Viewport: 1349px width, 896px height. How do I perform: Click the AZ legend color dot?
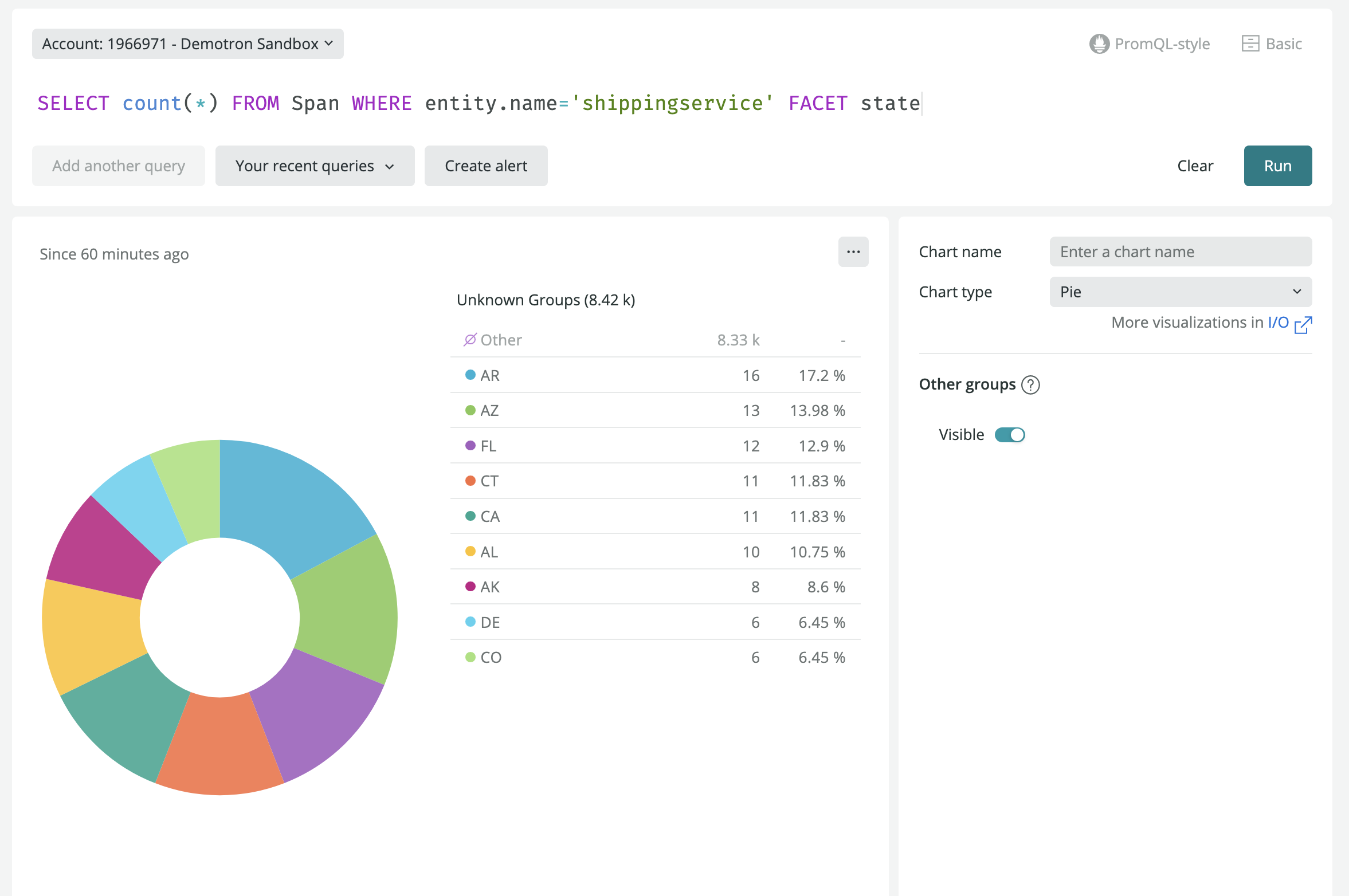[x=470, y=410]
